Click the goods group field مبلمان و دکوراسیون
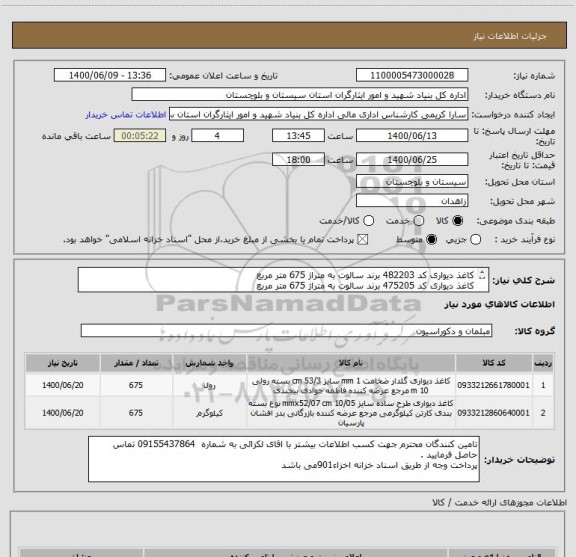 [286, 331]
